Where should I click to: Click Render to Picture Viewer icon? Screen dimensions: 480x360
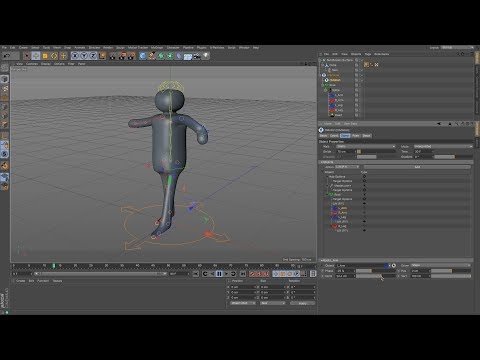pyautogui.click(x=123, y=56)
